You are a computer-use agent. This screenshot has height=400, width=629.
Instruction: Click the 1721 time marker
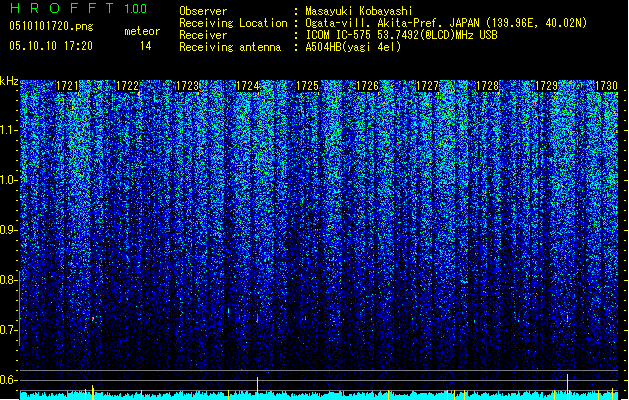click(x=67, y=86)
